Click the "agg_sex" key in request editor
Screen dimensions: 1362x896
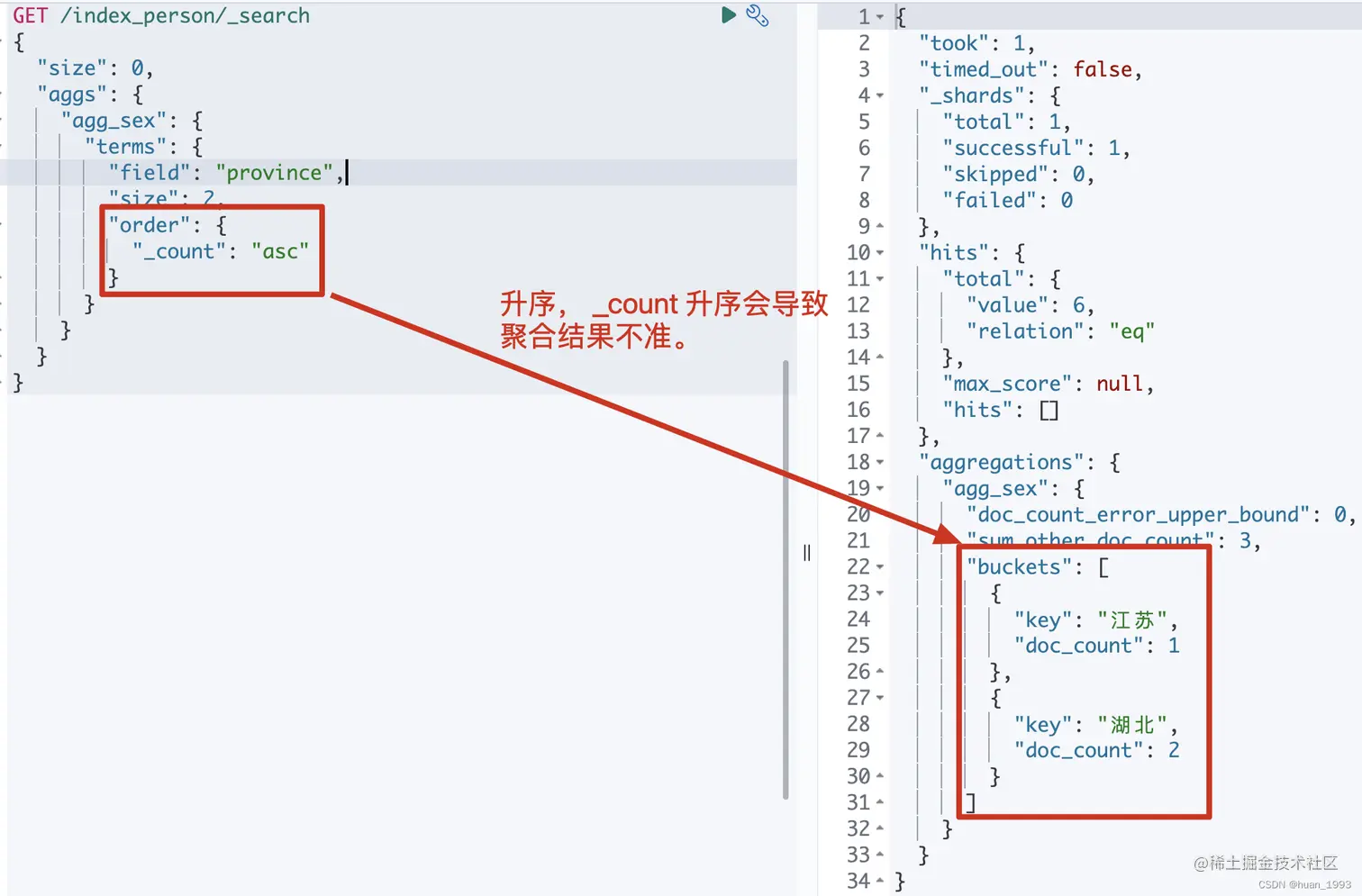click(113, 121)
